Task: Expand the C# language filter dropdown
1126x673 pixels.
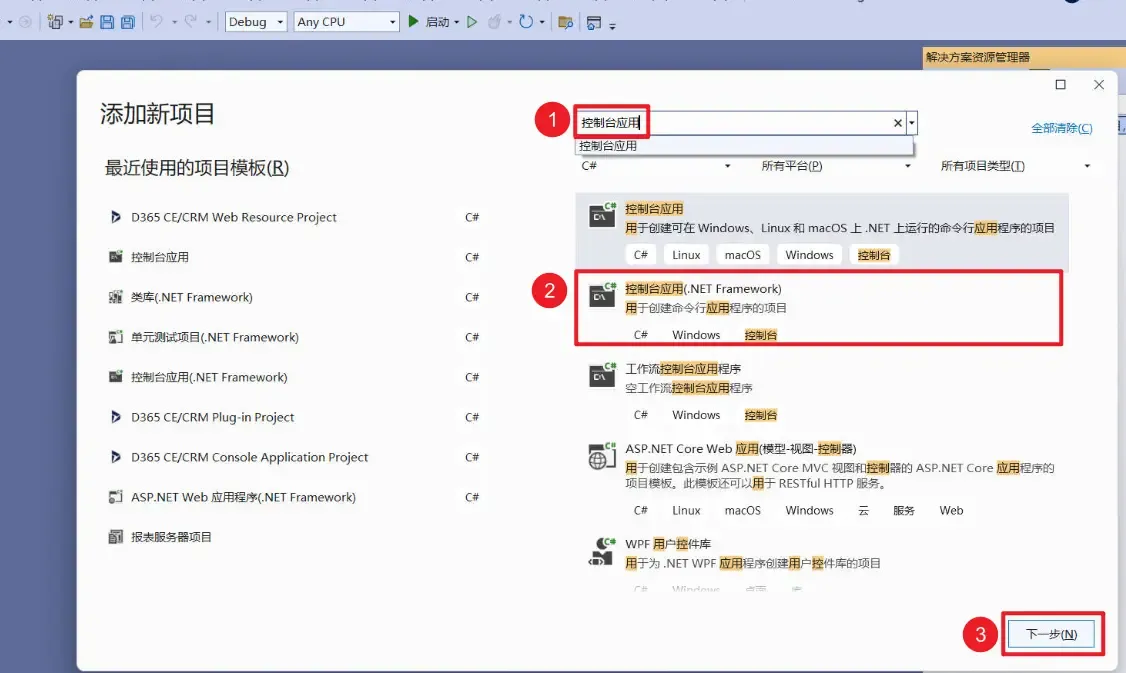Action: click(656, 166)
